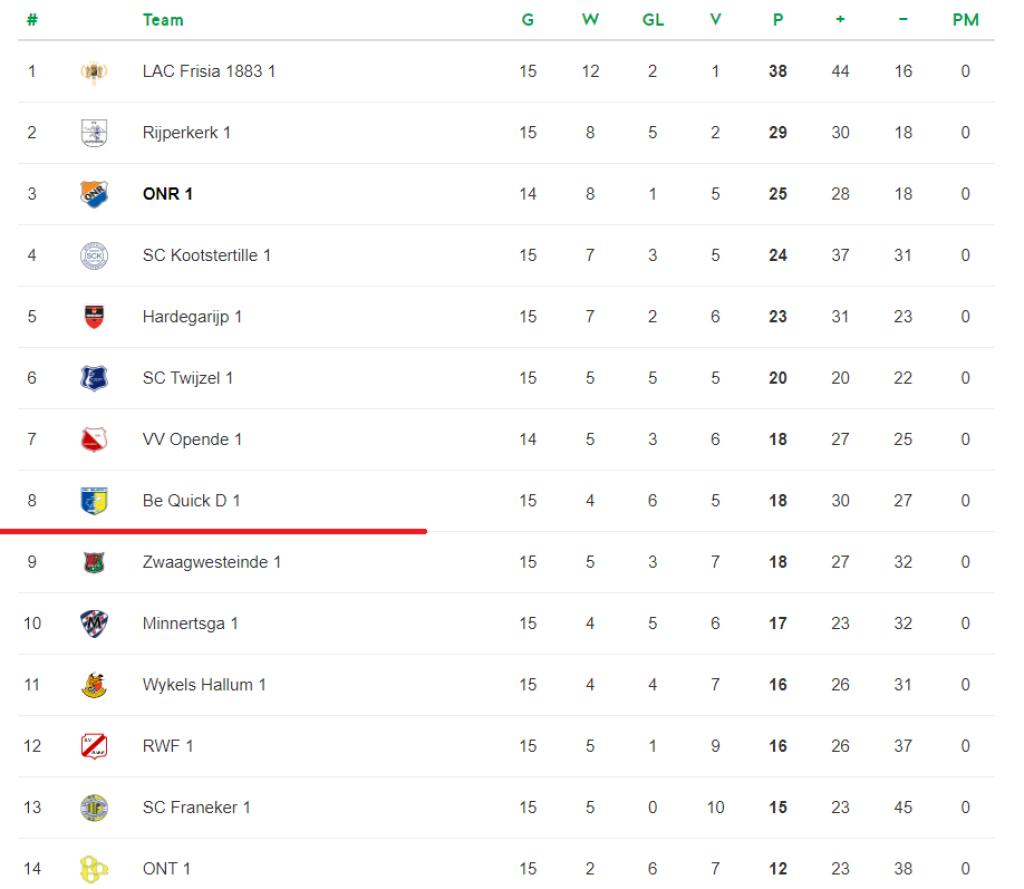Open the Rijperkerk club logo
The width and height of the screenshot is (1024, 889).
coord(94,133)
